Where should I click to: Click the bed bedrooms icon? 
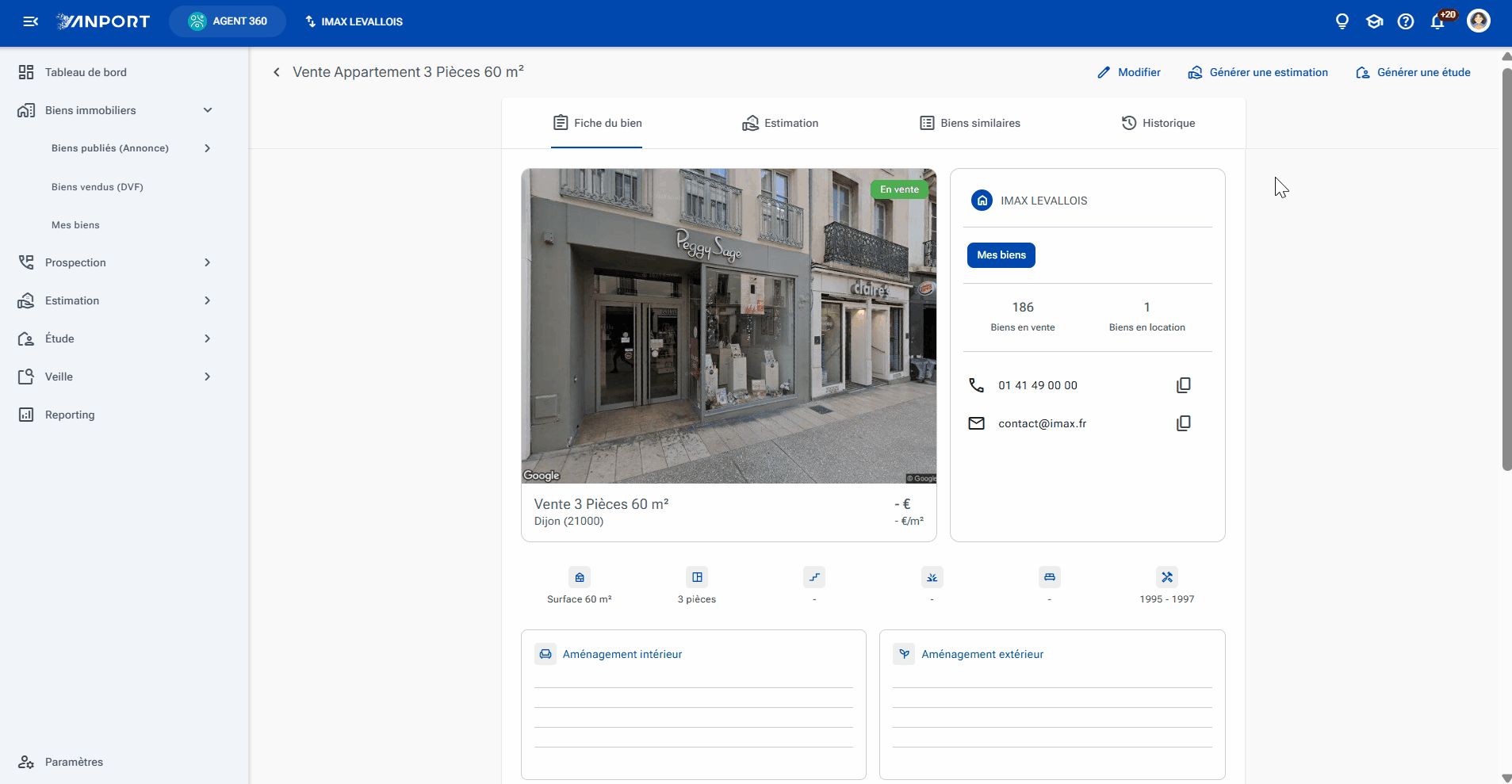[1050, 577]
